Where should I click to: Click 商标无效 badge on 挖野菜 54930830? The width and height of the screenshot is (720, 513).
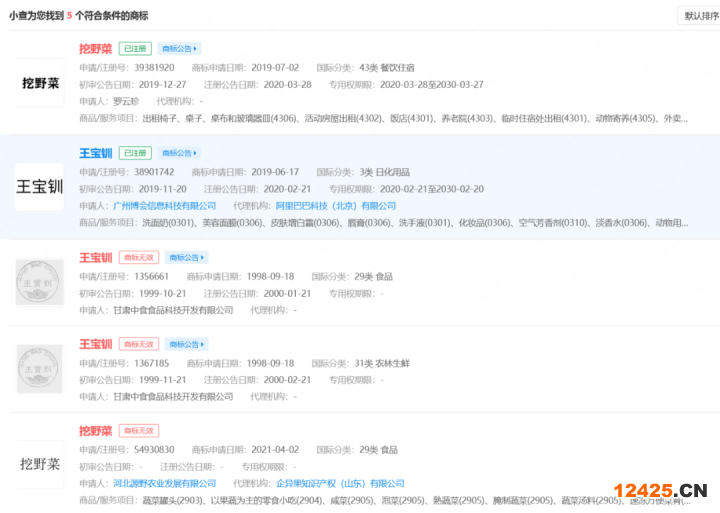point(139,431)
